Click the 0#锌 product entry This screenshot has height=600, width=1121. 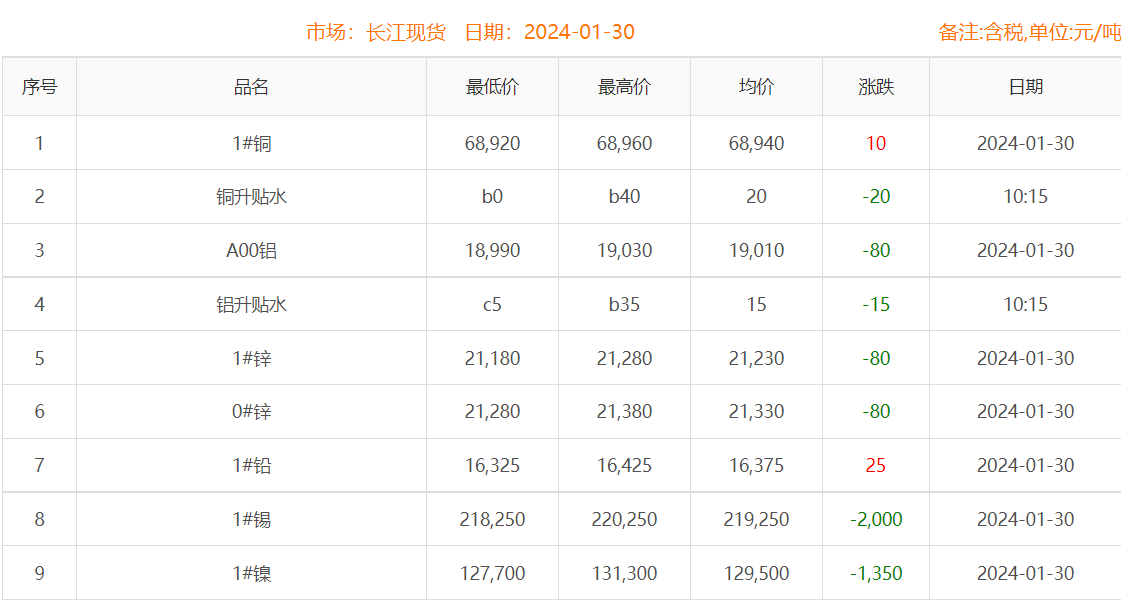click(250, 411)
